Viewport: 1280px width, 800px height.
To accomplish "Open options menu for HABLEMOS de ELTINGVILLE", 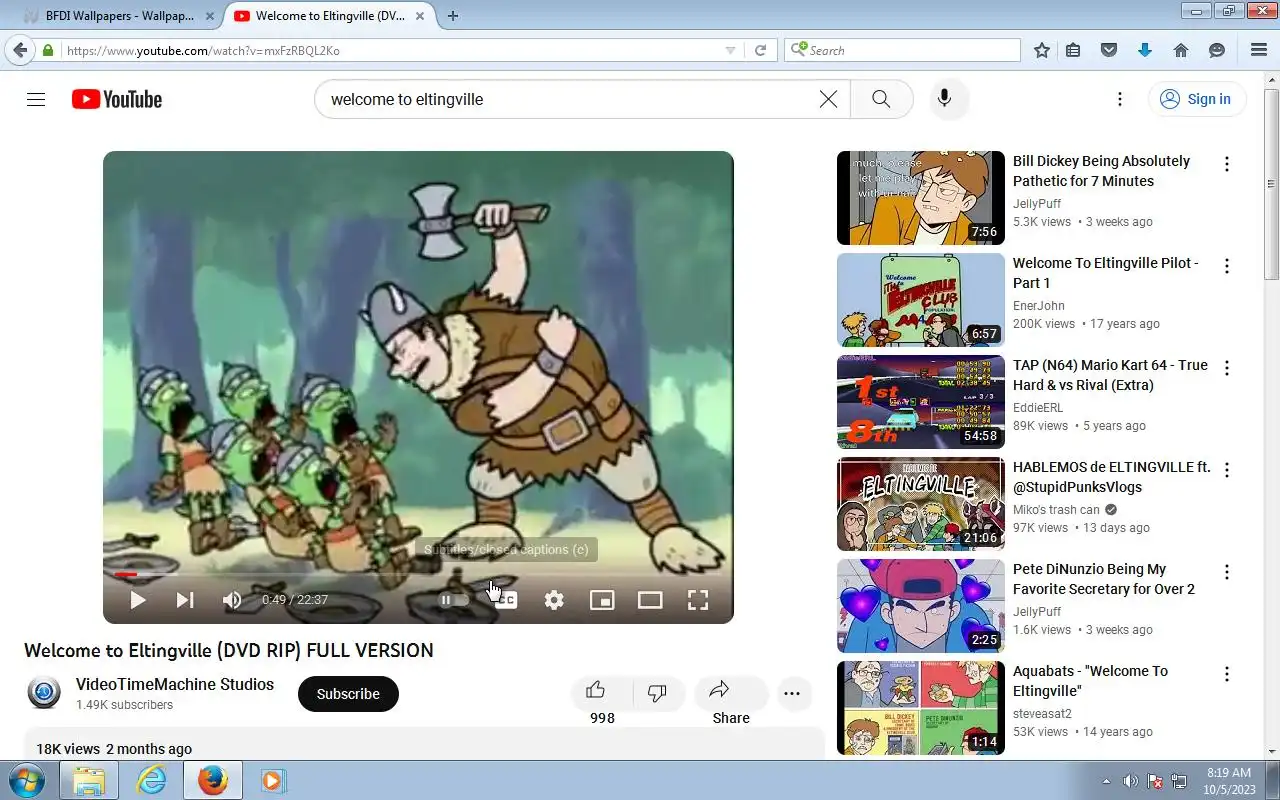I will tap(1227, 470).
